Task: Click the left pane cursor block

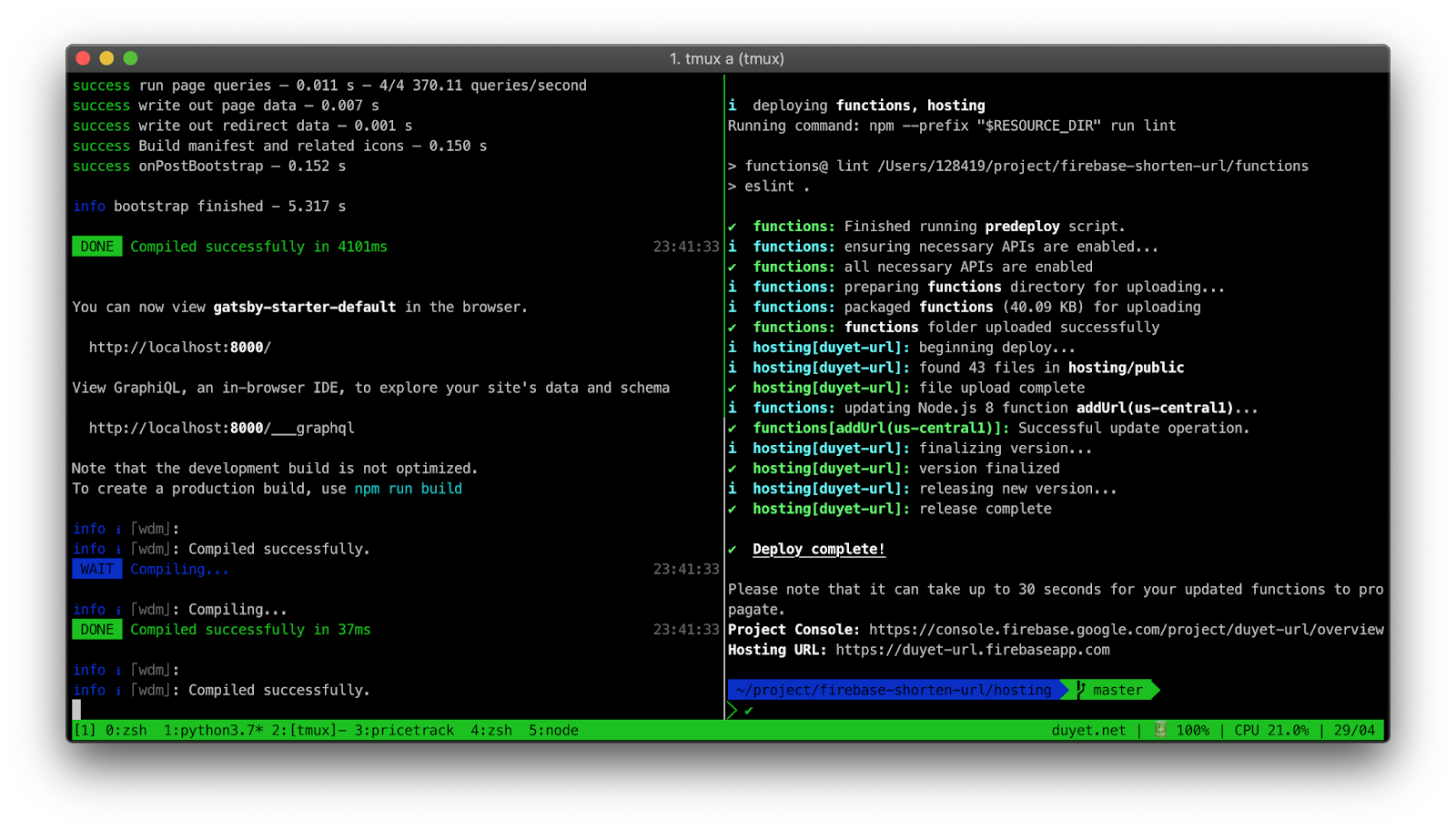Action: coord(76,710)
